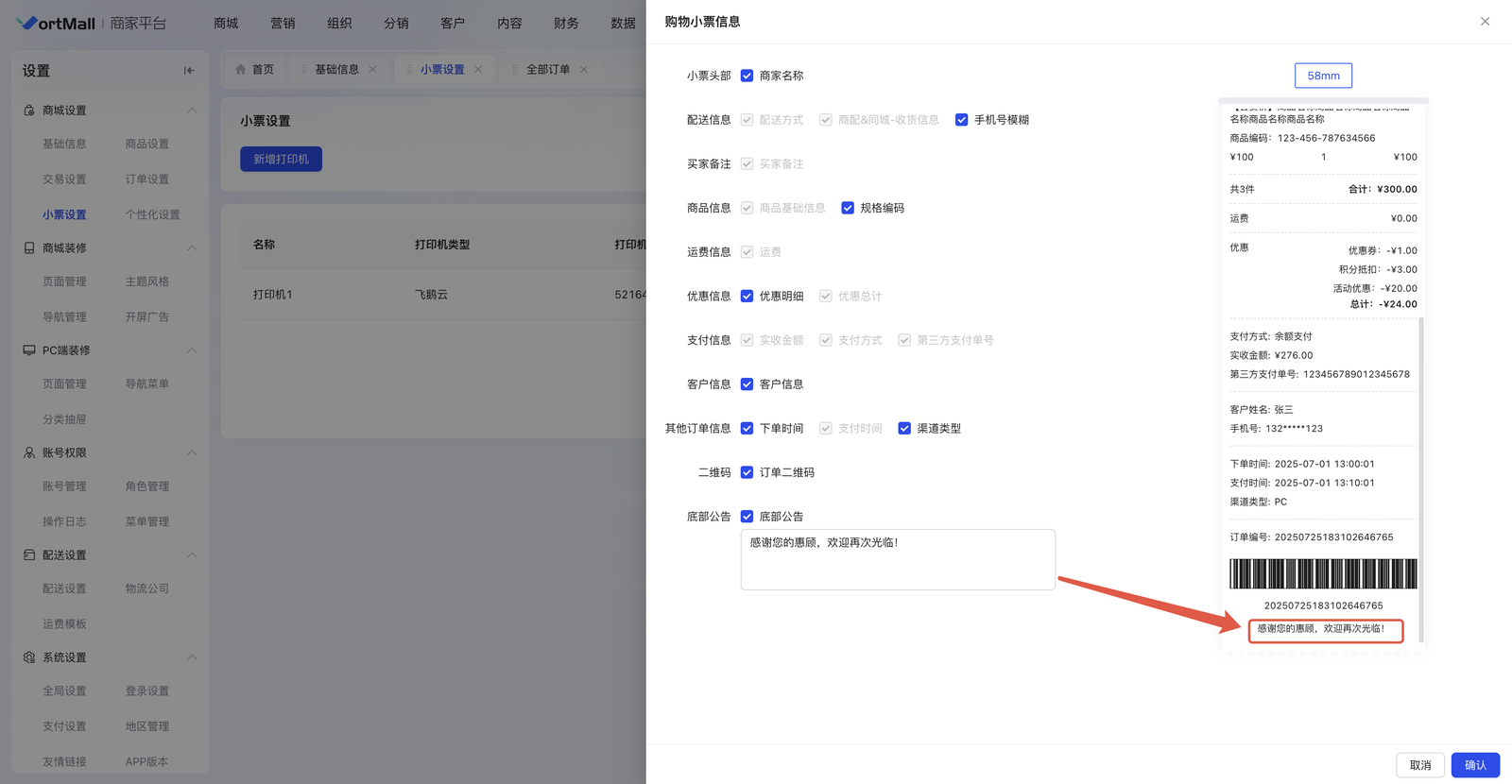1512x784 pixels.
Task: Collapse the settings sidebar with the collapse icon
Action: pos(189,71)
